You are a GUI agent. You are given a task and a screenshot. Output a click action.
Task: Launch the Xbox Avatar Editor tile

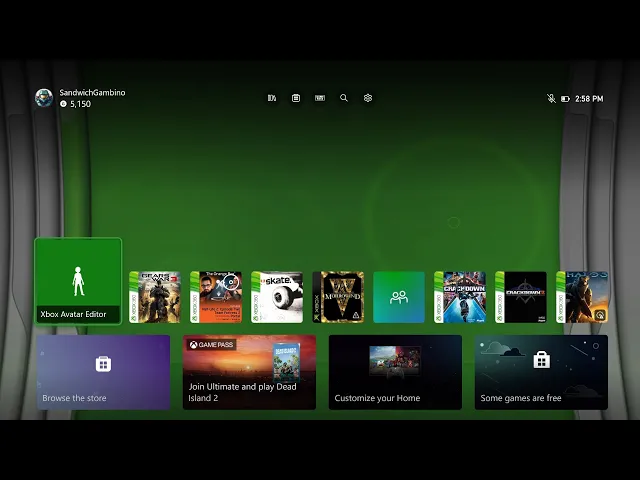[78, 281]
